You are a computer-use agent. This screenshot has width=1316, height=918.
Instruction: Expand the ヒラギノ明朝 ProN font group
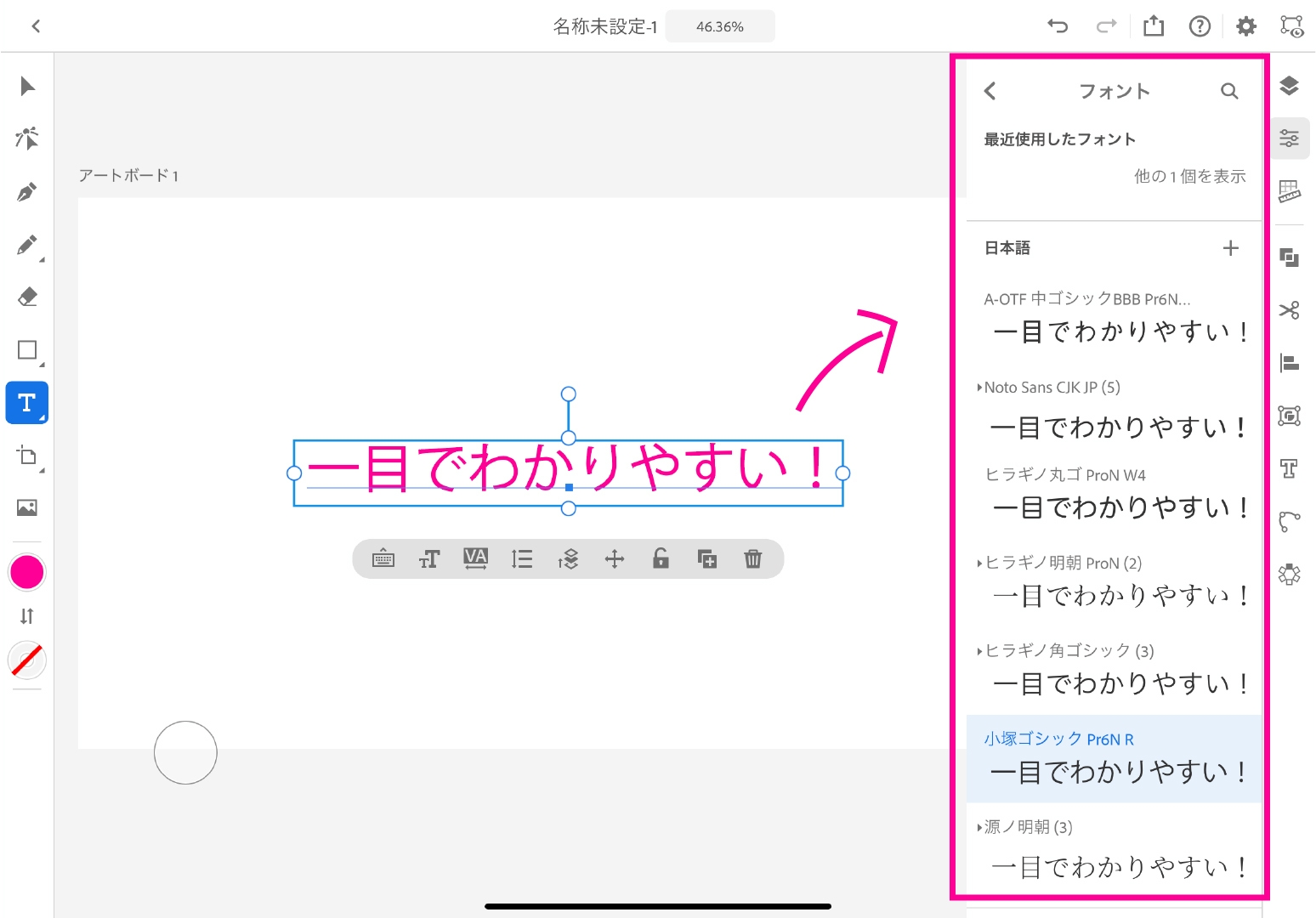pos(980,563)
